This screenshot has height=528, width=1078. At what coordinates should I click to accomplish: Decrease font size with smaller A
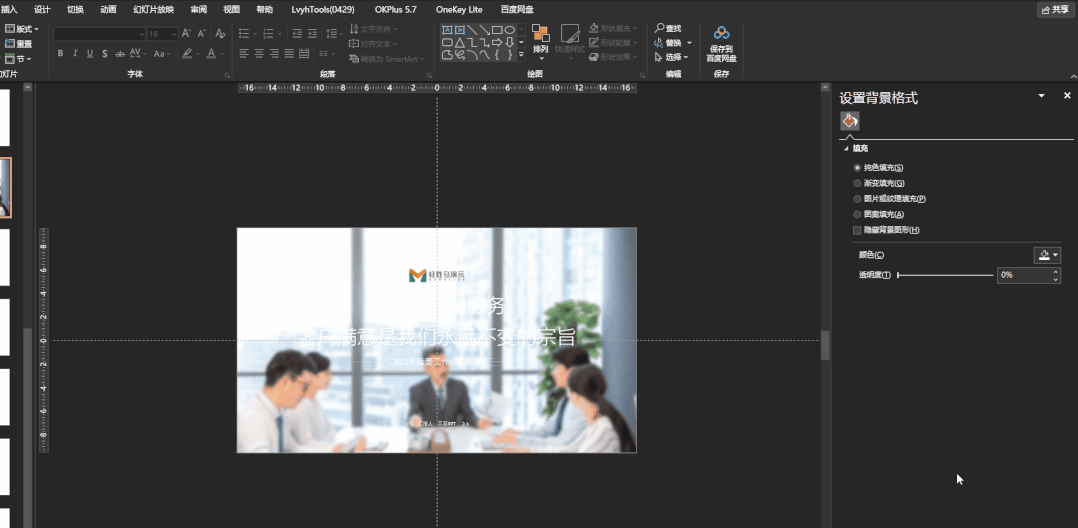pos(201,34)
